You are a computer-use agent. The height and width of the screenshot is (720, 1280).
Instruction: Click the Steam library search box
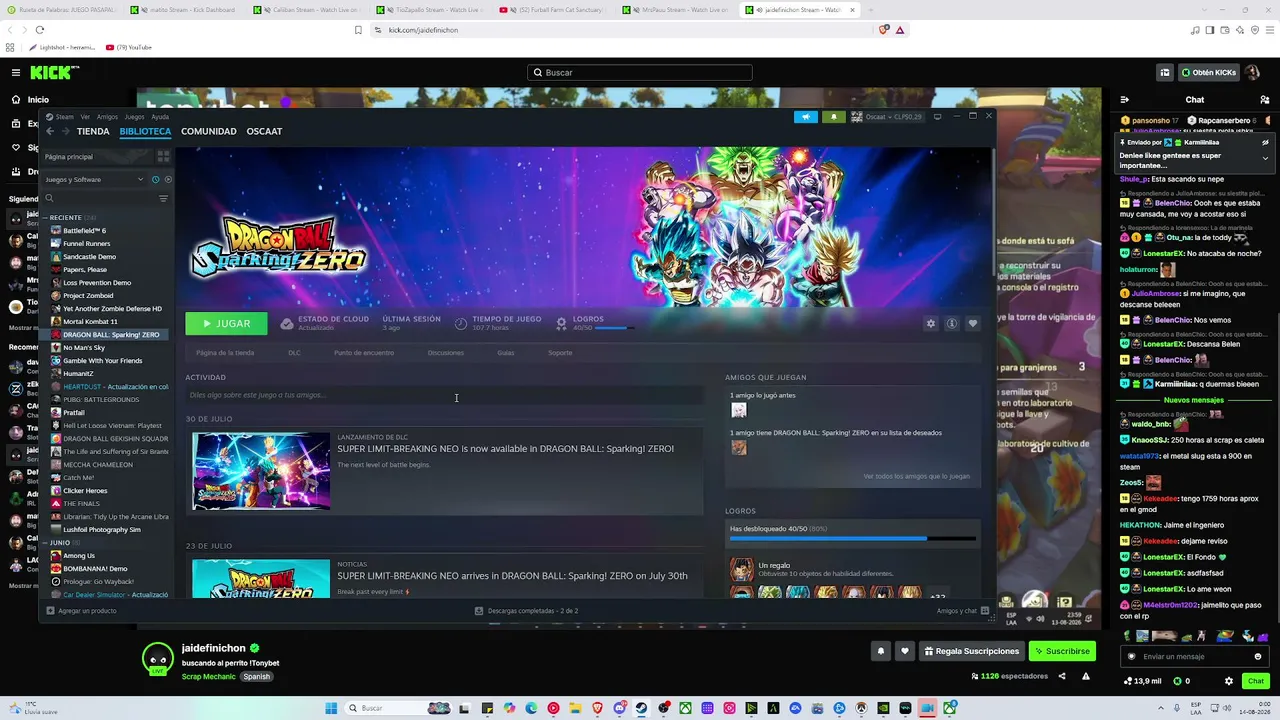(100, 198)
